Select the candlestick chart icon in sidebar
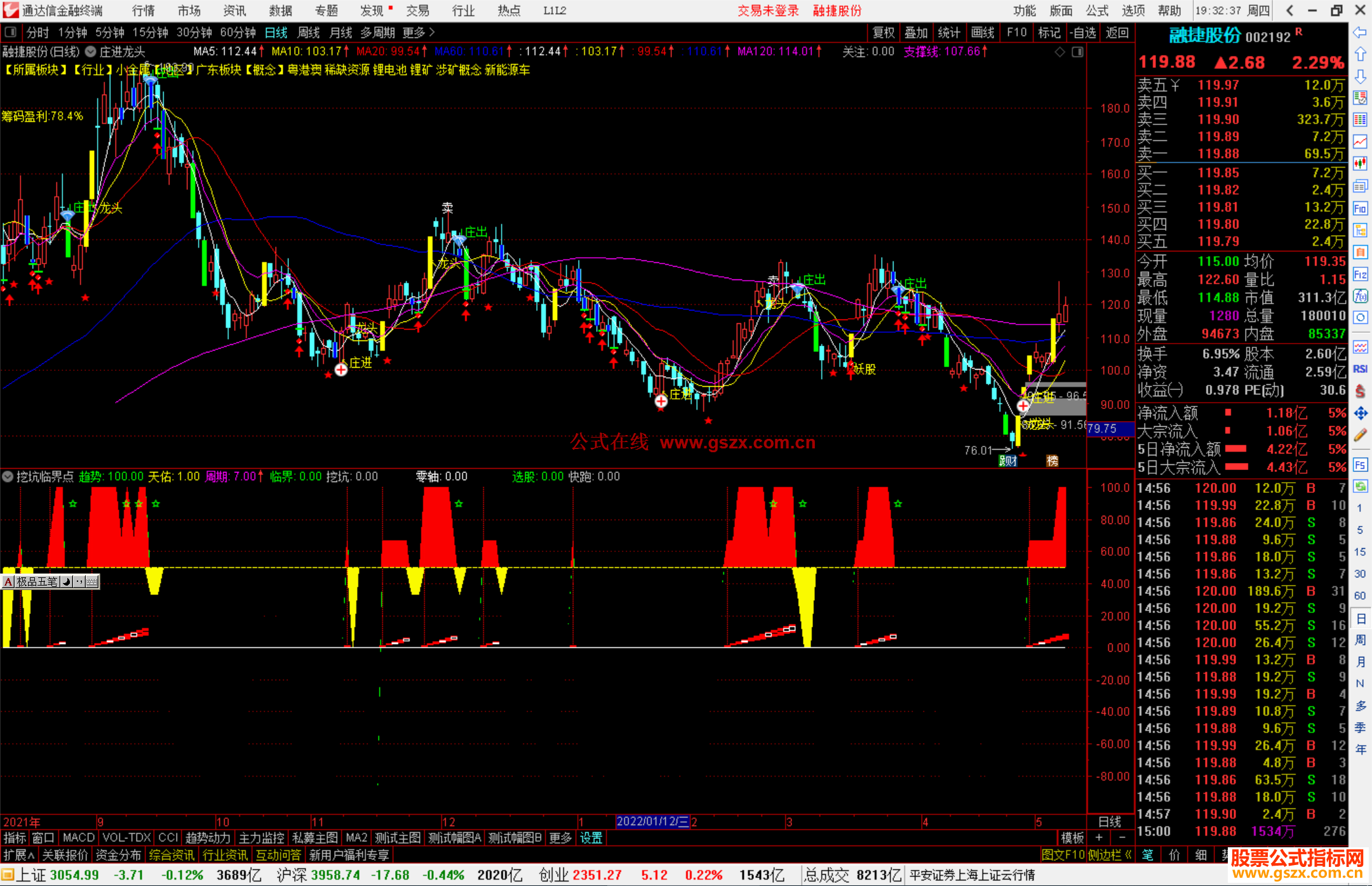The image size is (1372, 886). coord(1360,163)
